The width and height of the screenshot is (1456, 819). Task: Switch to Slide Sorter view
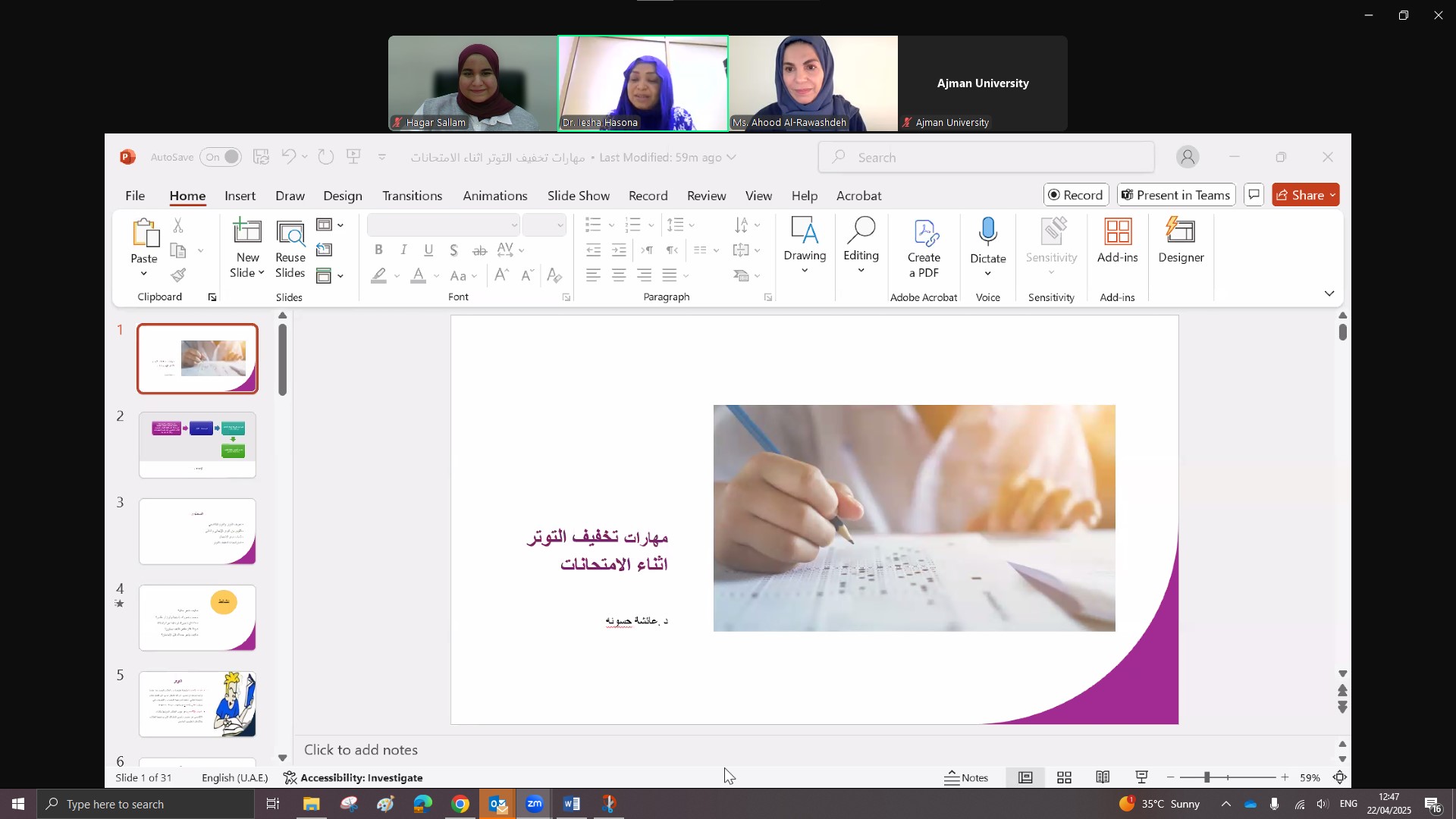click(x=1064, y=777)
